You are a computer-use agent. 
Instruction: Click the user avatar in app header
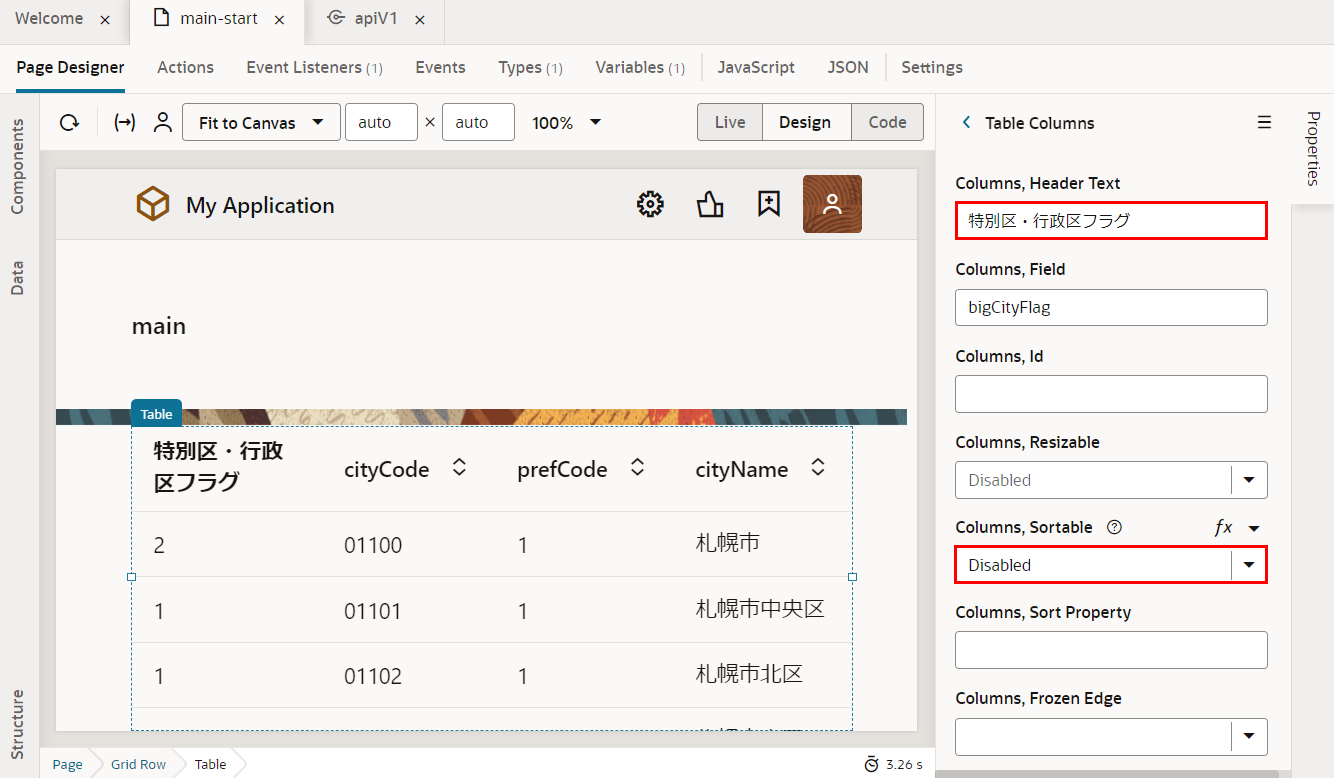pos(832,204)
